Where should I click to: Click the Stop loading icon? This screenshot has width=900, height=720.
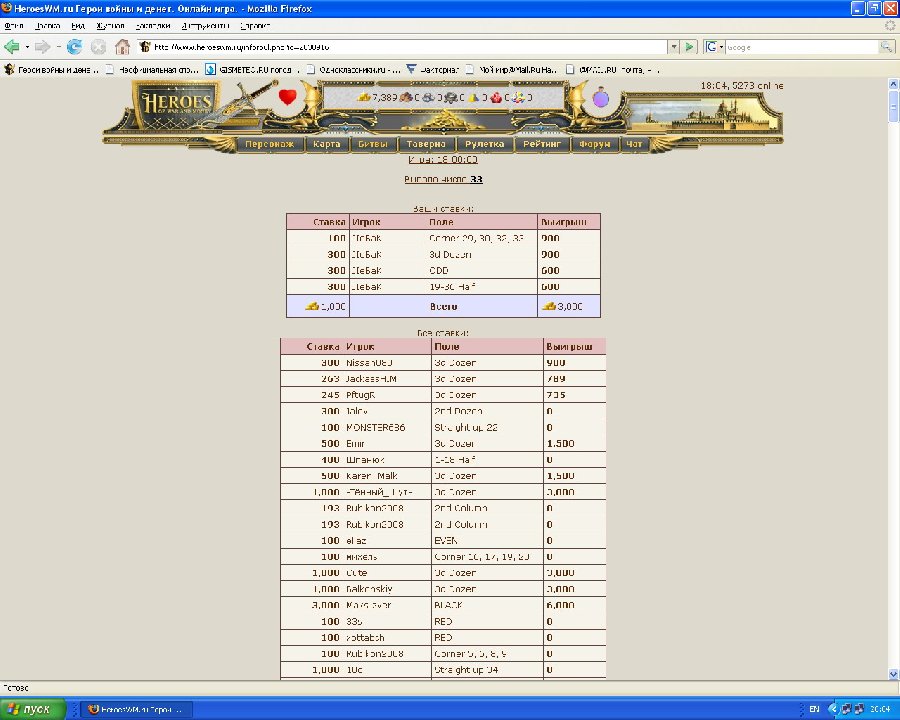pos(98,47)
